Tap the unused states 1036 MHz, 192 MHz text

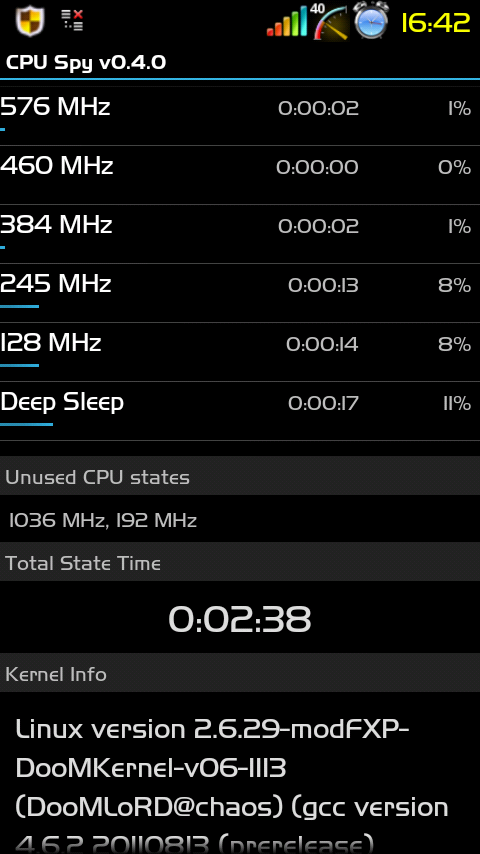point(103,520)
